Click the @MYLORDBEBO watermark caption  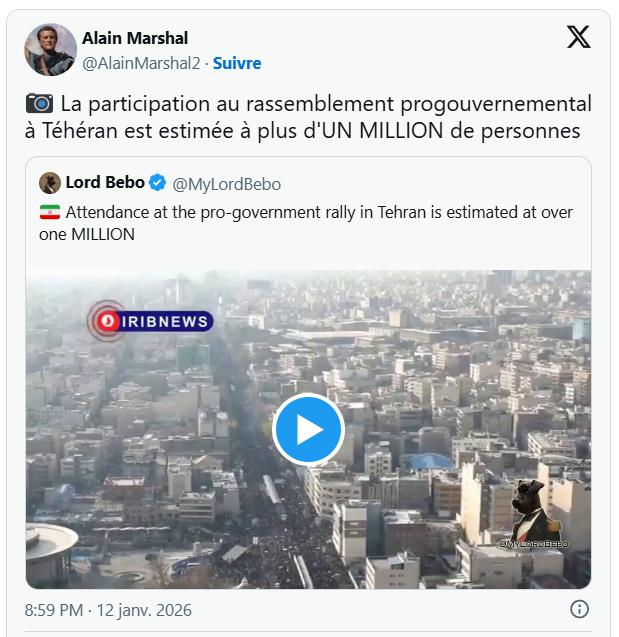[x=533, y=544]
